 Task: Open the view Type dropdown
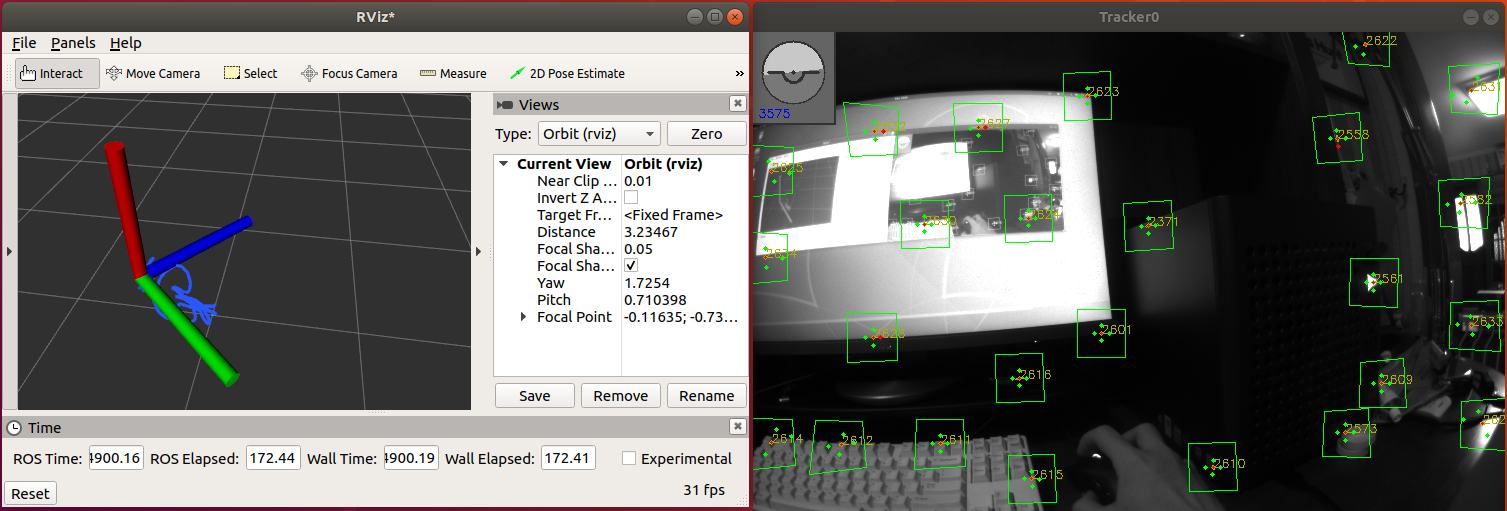(x=598, y=134)
